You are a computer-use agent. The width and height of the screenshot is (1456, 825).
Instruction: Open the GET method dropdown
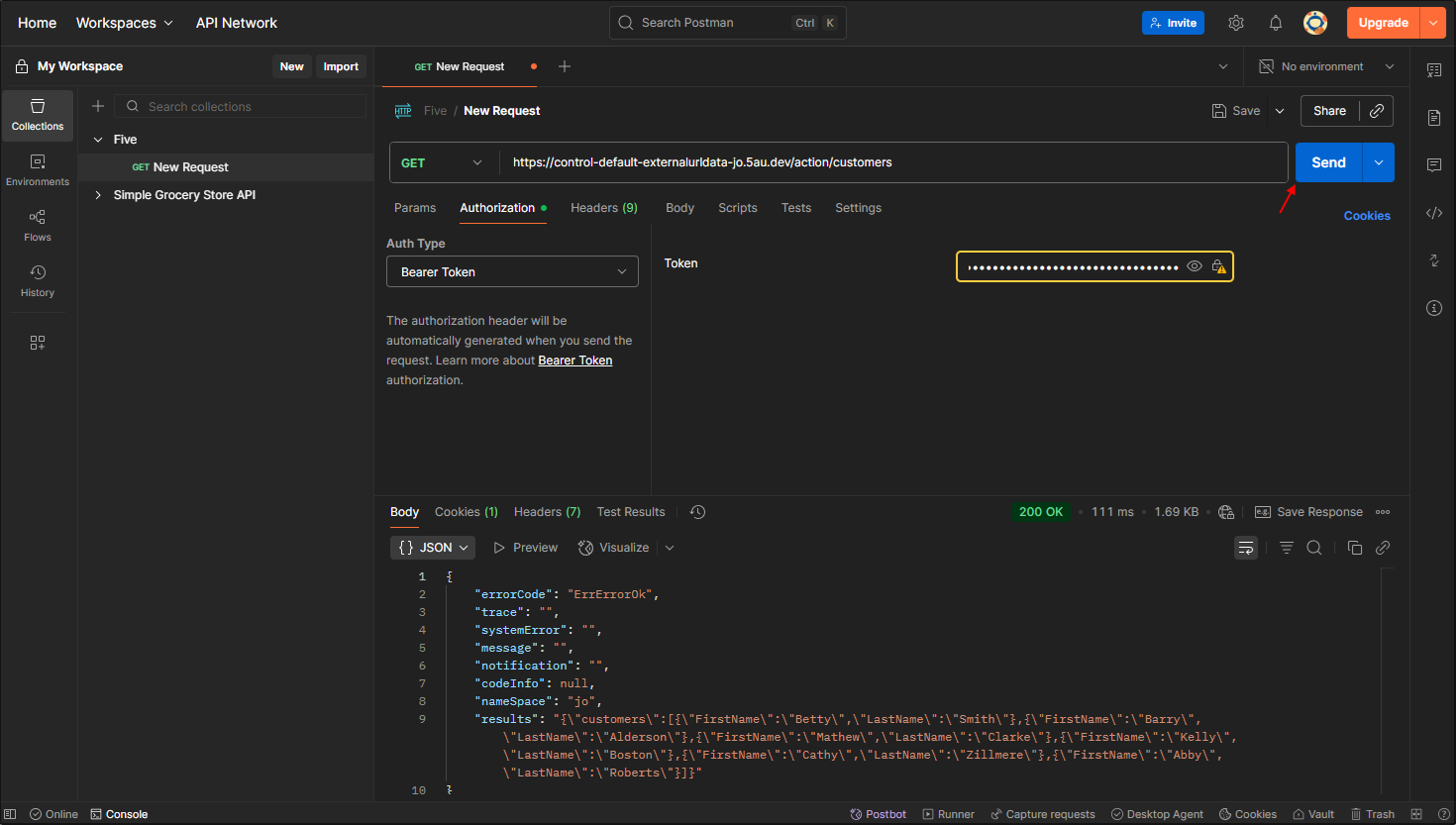tap(443, 163)
